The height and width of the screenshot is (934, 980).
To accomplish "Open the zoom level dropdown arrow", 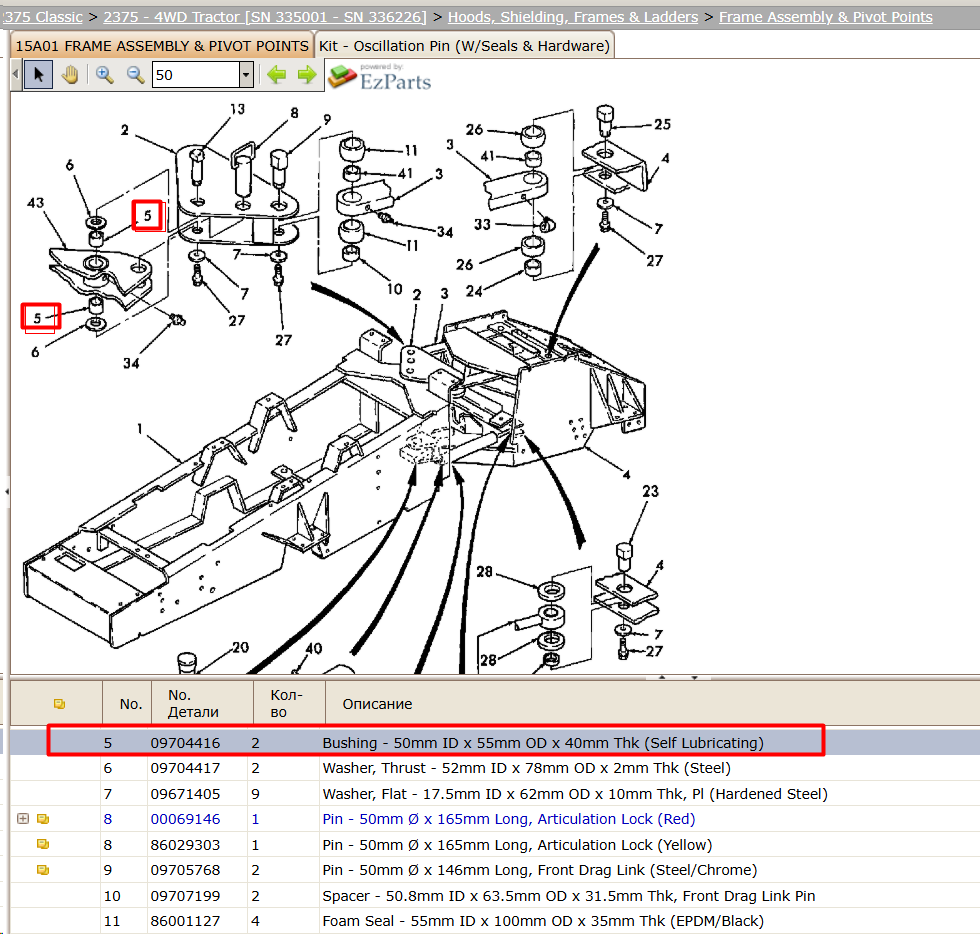I will [x=246, y=75].
